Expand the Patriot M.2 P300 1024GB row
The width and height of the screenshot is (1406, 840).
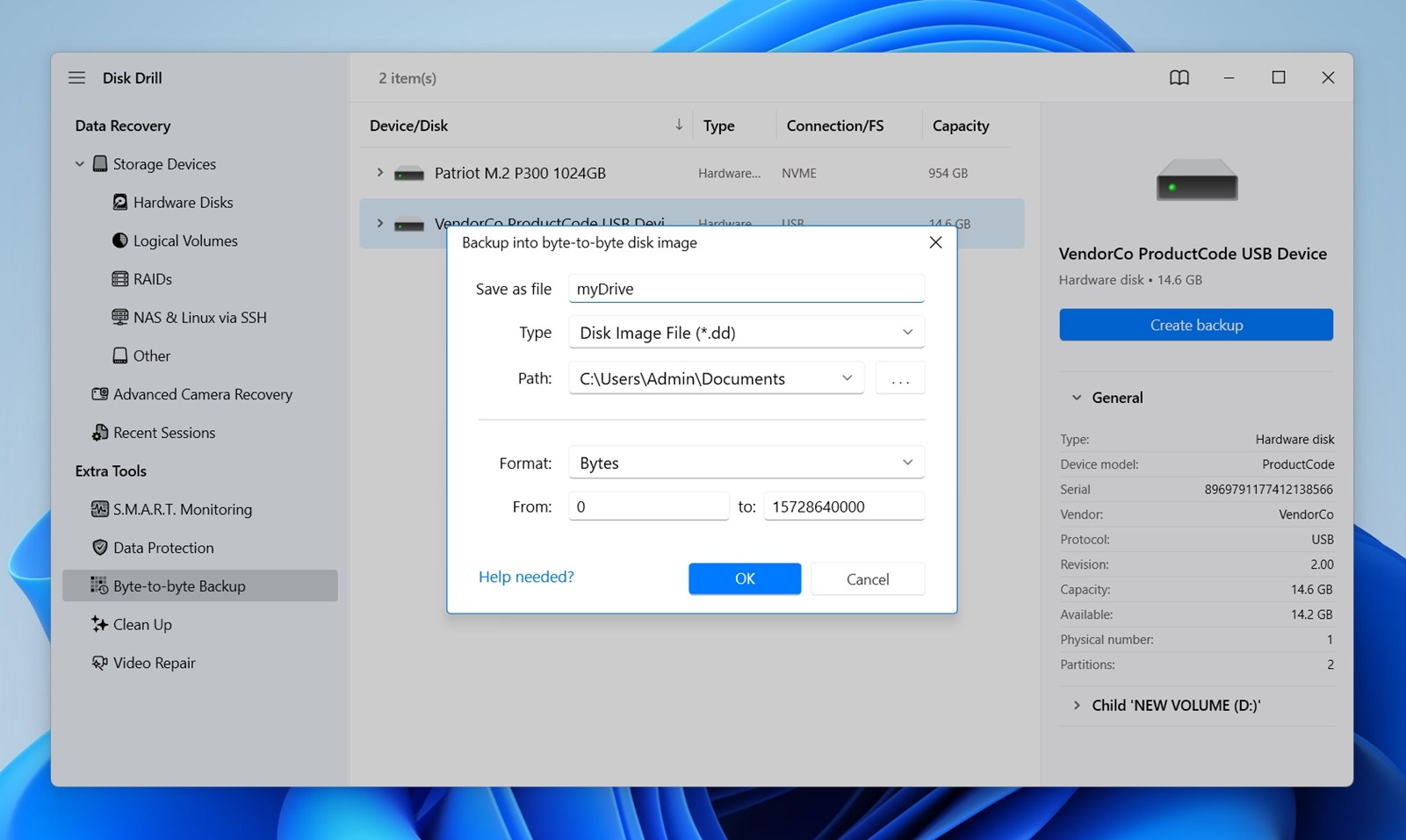click(x=379, y=173)
